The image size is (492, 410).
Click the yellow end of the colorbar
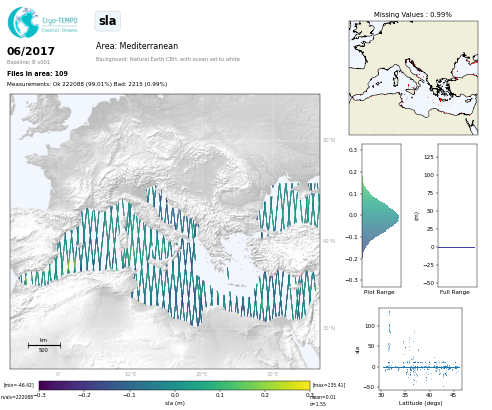305,386
